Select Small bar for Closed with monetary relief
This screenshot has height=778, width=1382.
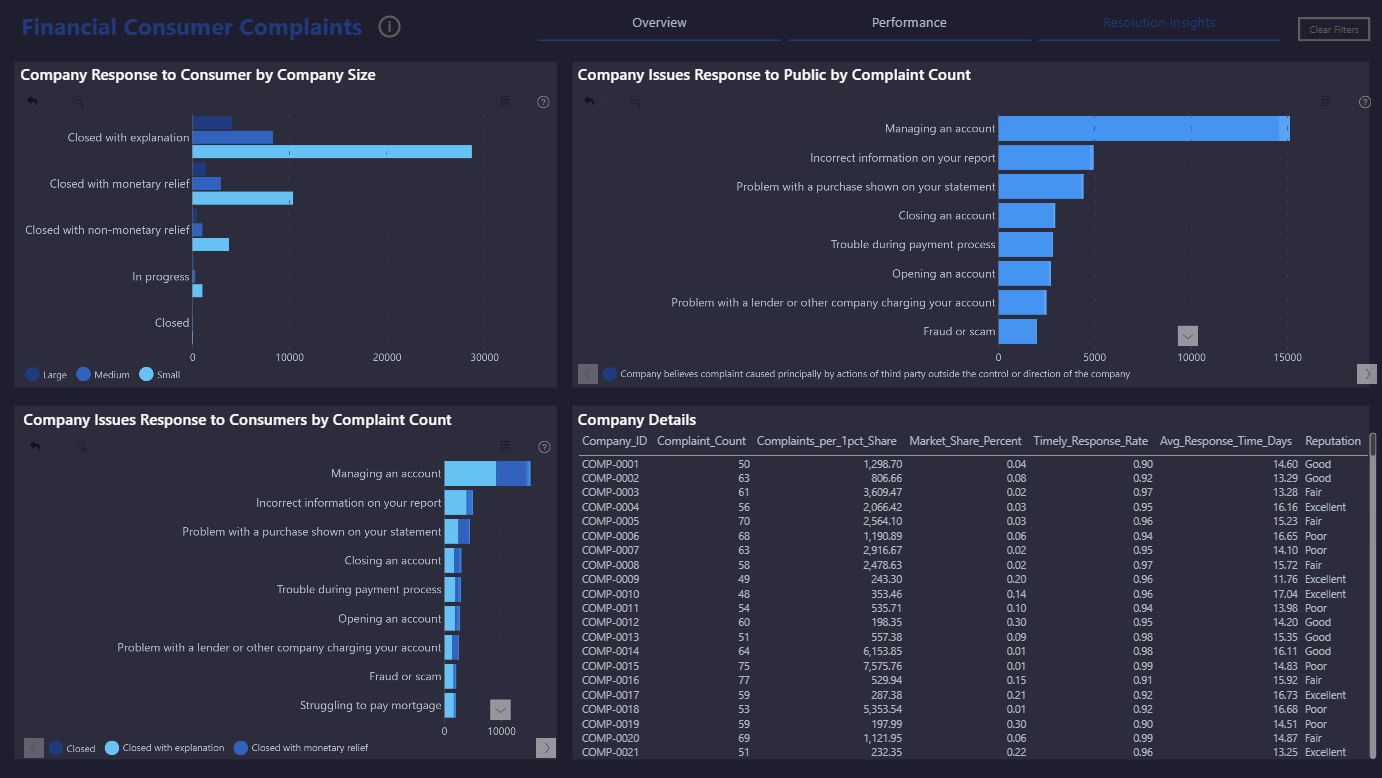[242, 198]
